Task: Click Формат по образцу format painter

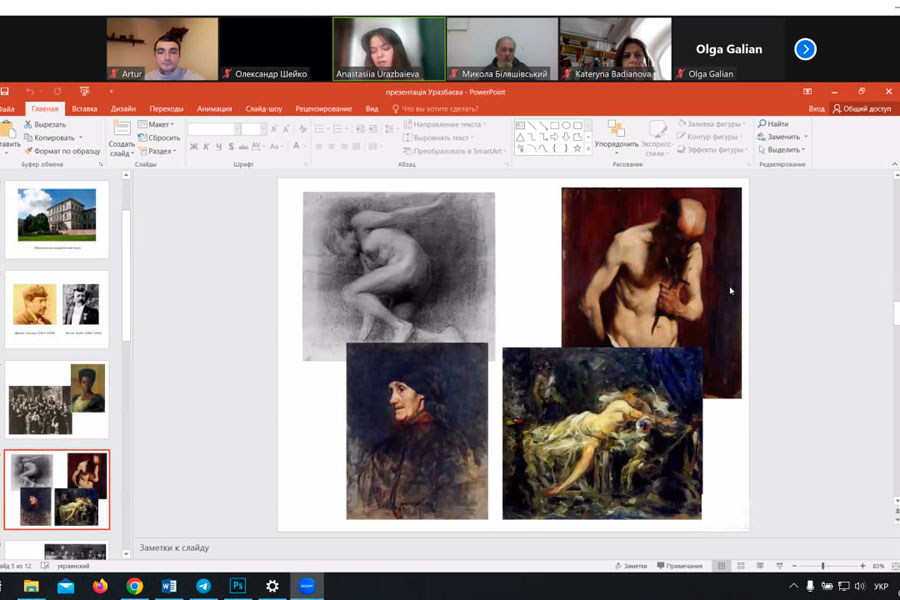Action: pyautogui.click(x=61, y=151)
